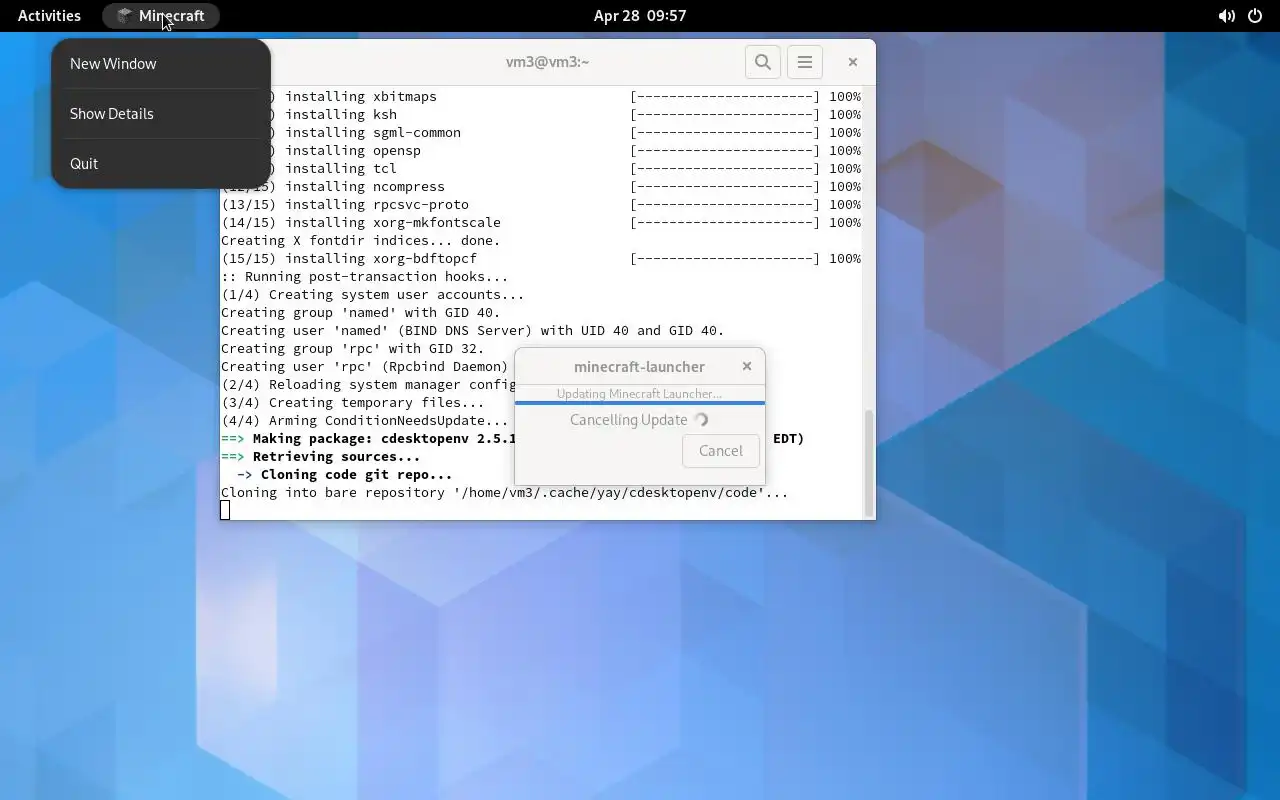
Task: Click 'installing rpcsvc-proto' line
Action: point(345,205)
